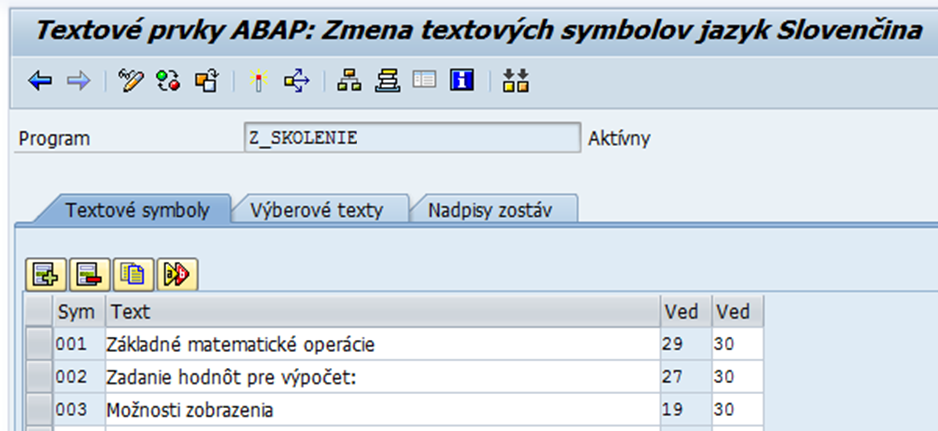Click the Aktívny status text
Image resolution: width=938 pixels, height=431 pixels.
coord(619,139)
